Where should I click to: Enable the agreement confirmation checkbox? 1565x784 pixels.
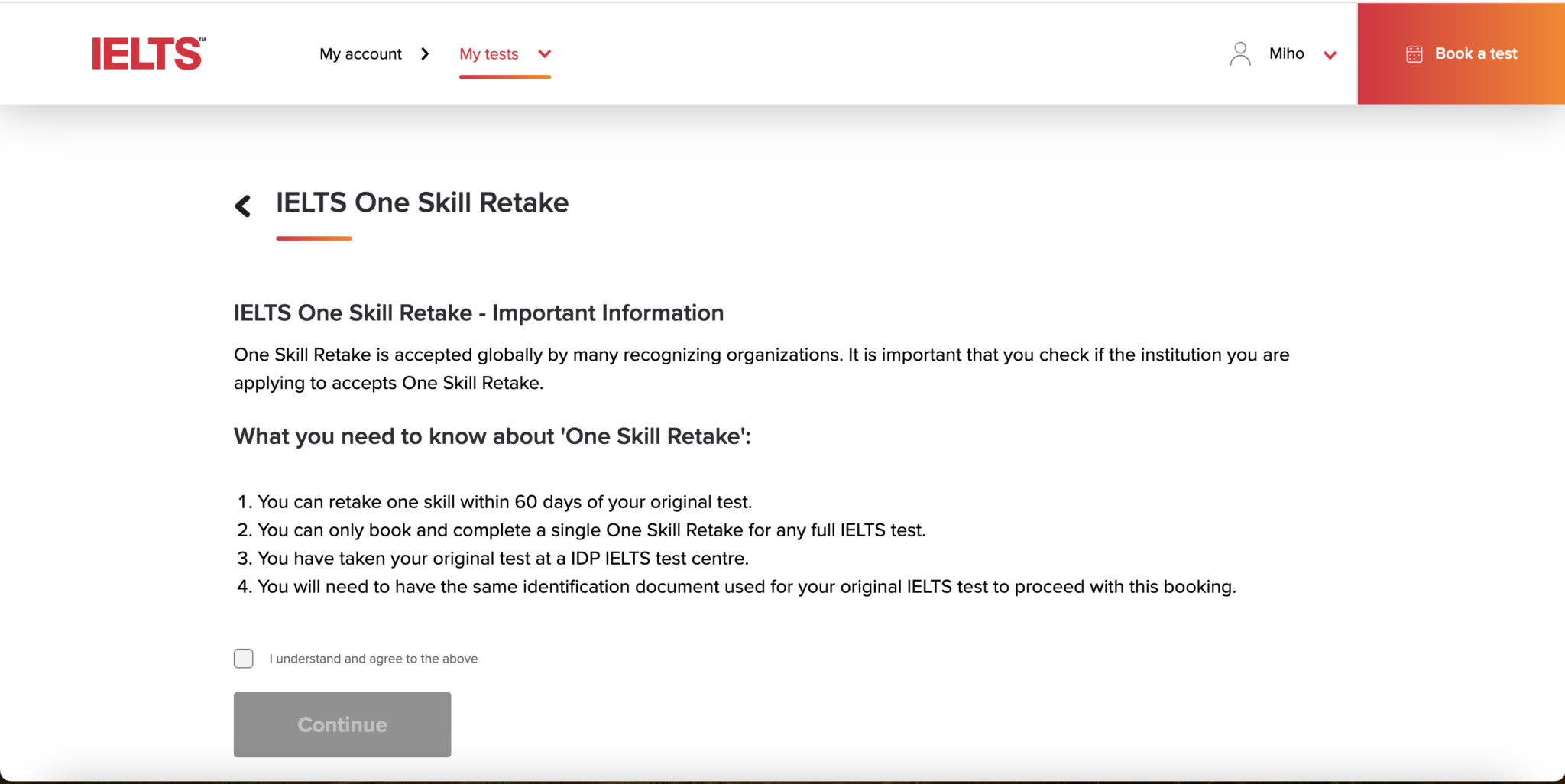pos(243,658)
